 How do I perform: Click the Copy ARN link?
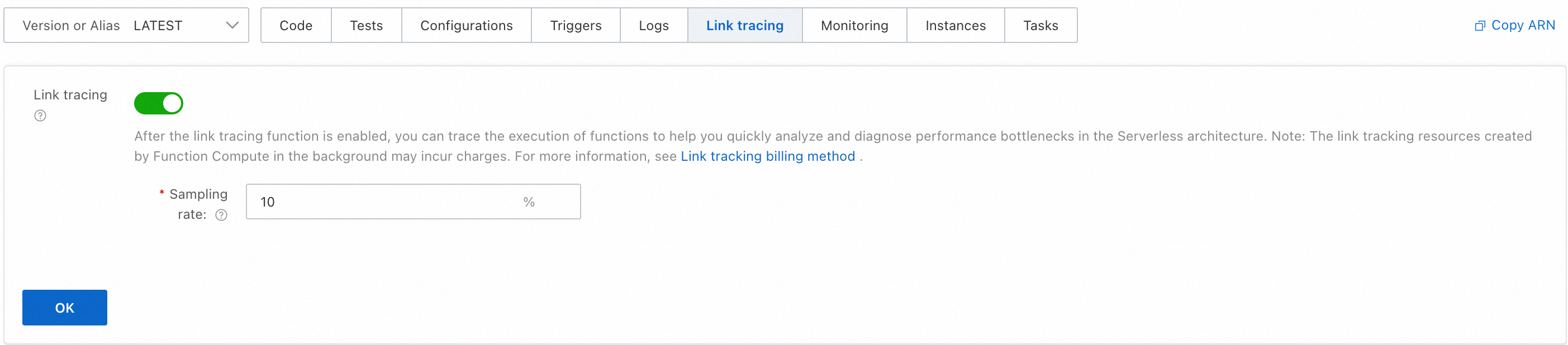[1522, 26]
